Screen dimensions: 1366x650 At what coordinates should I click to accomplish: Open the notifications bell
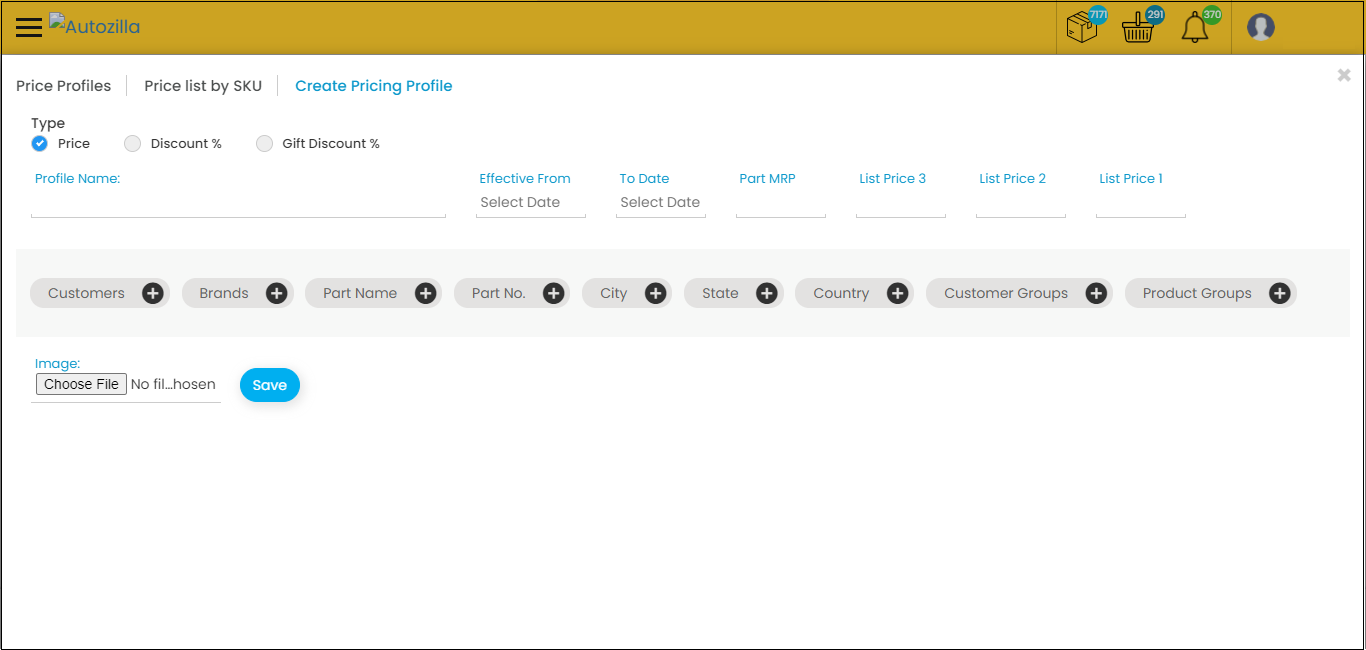[1195, 28]
